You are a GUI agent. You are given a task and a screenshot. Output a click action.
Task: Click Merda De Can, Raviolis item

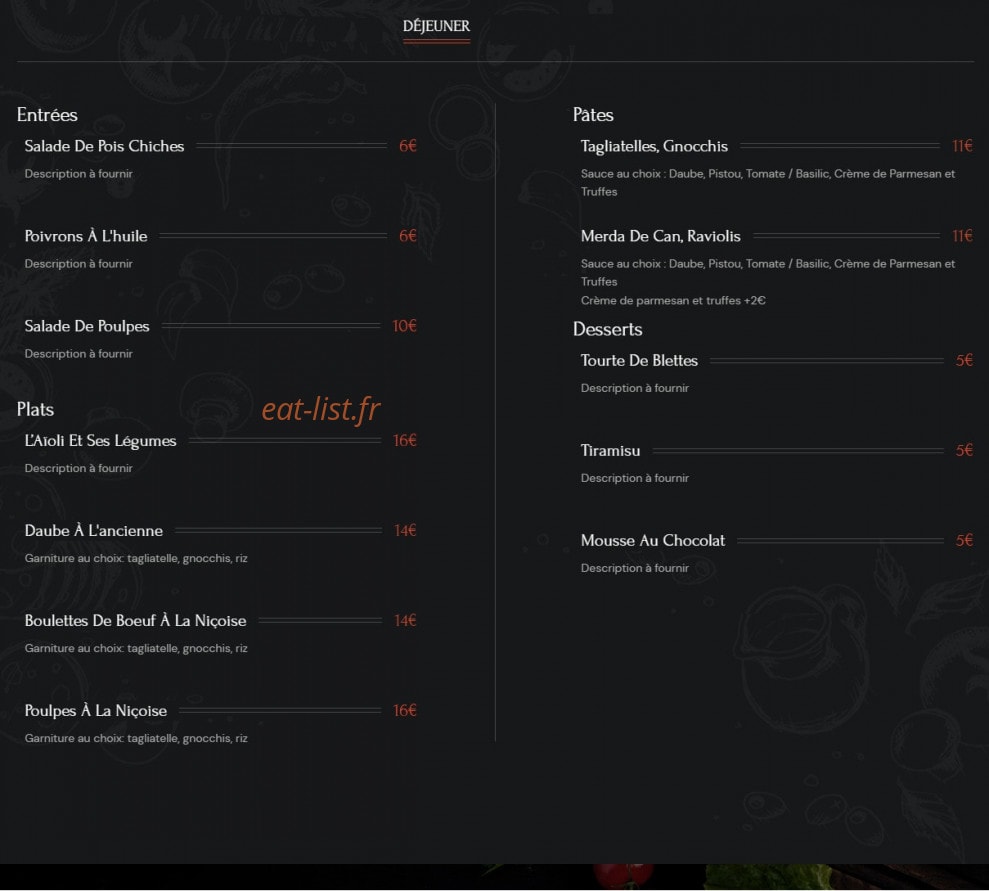pos(660,236)
